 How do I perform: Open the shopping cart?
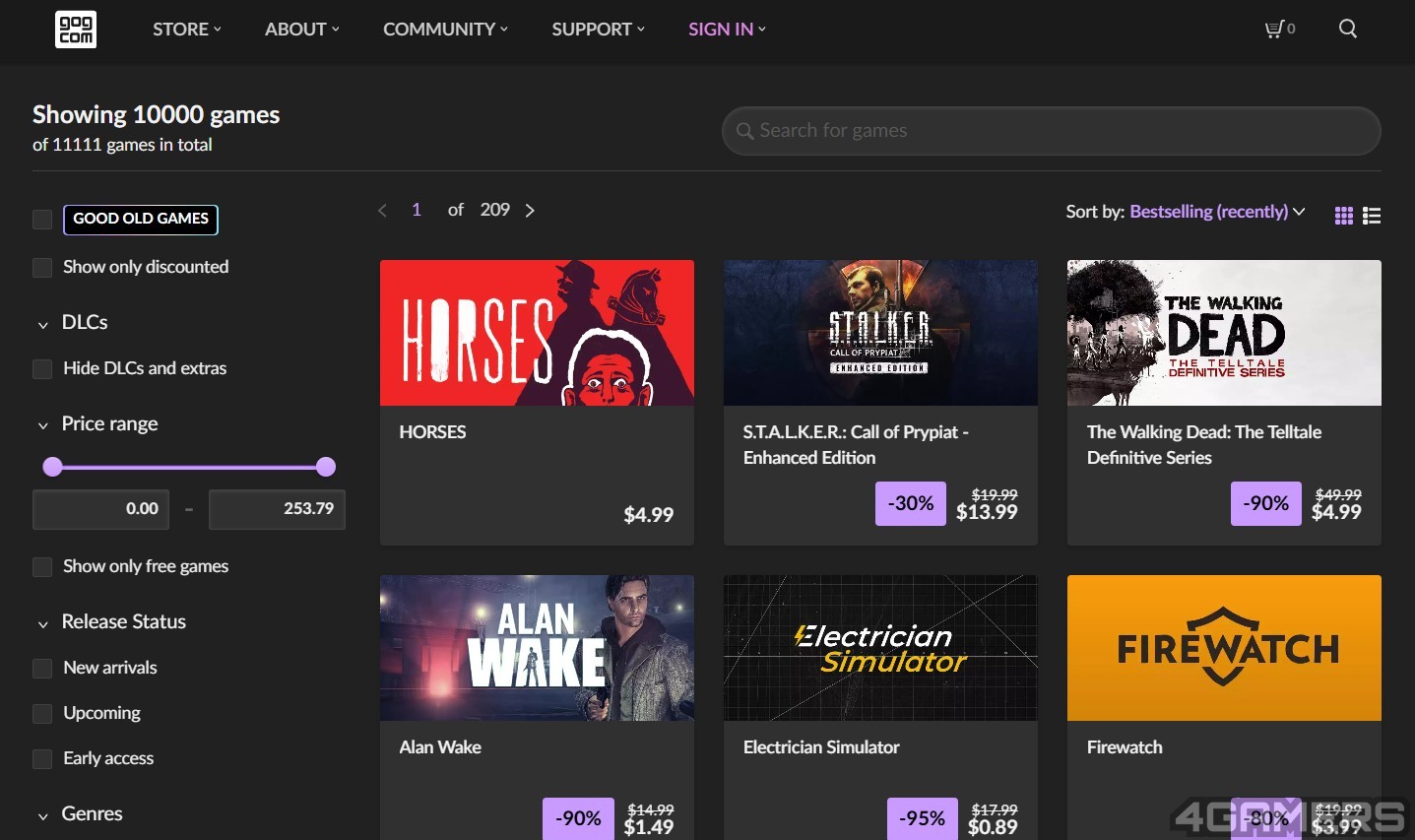[x=1278, y=30]
